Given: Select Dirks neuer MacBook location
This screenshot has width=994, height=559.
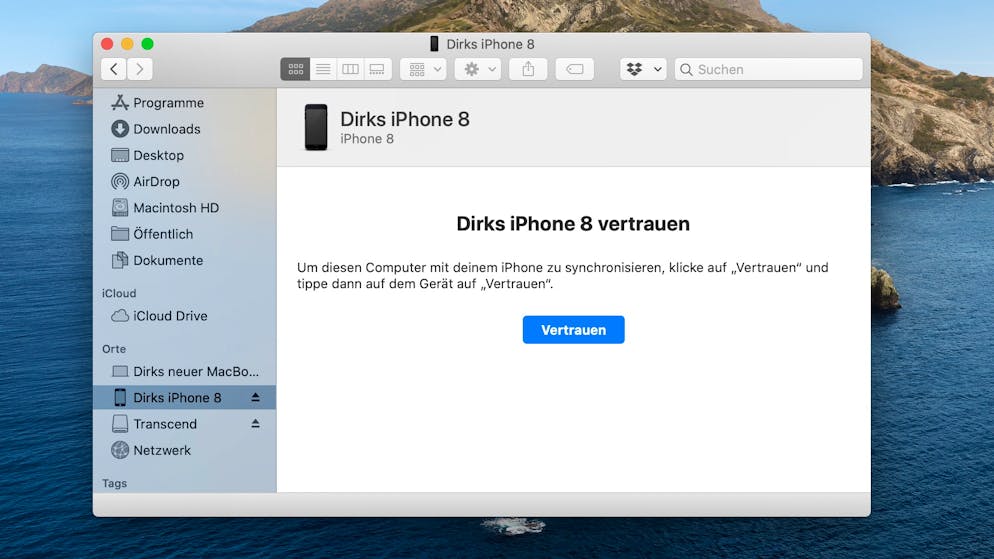Looking at the screenshot, I should tap(184, 371).
